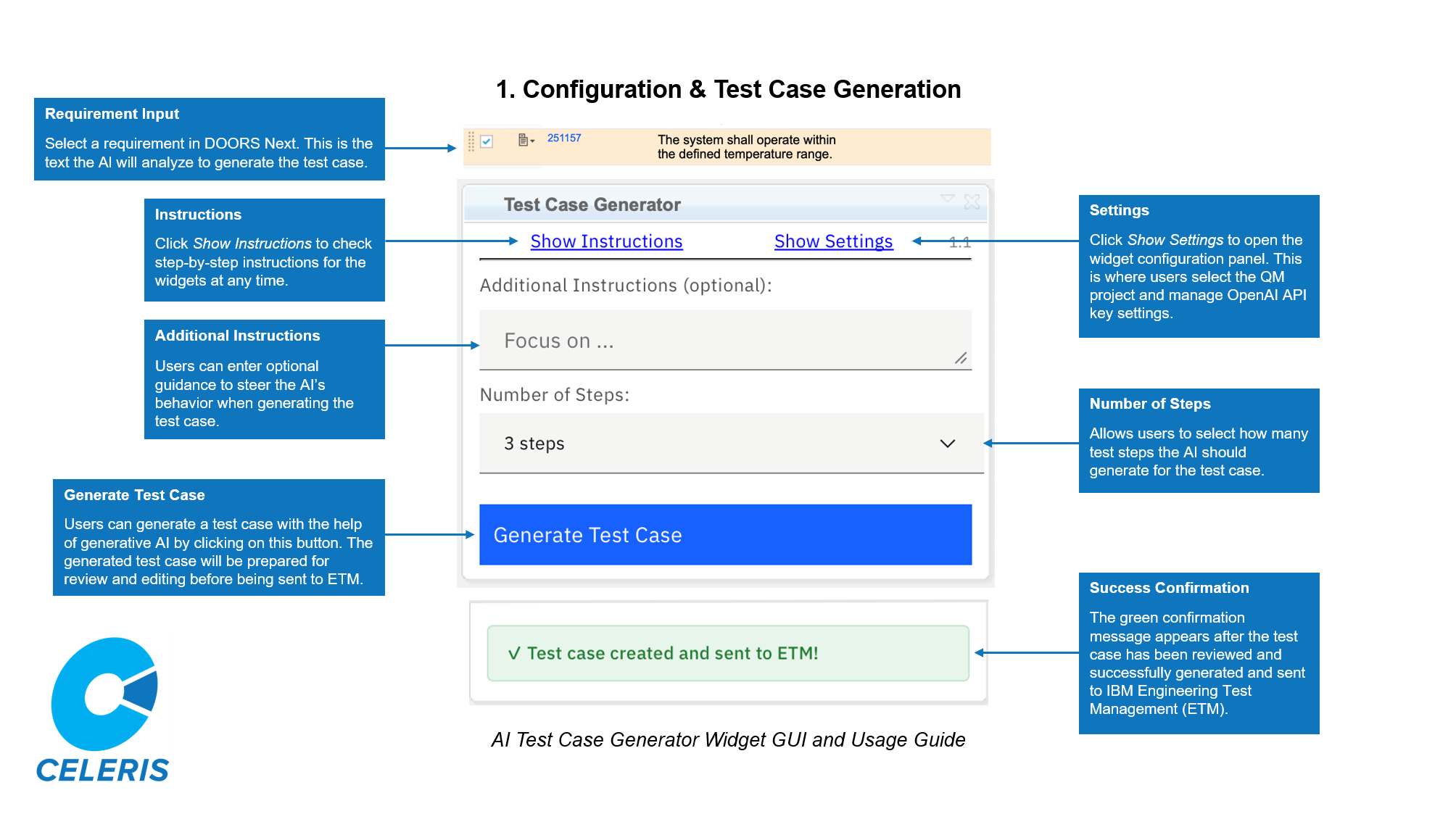Image resolution: width=1456 pixels, height=814 pixels.
Task: Open the Show Instructions link
Action: point(606,241)
